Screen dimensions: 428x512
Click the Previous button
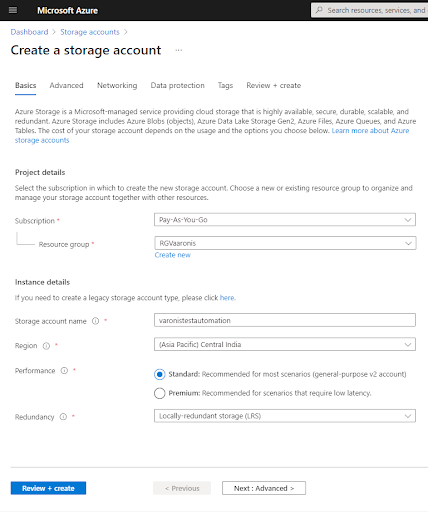coord(182,488)
